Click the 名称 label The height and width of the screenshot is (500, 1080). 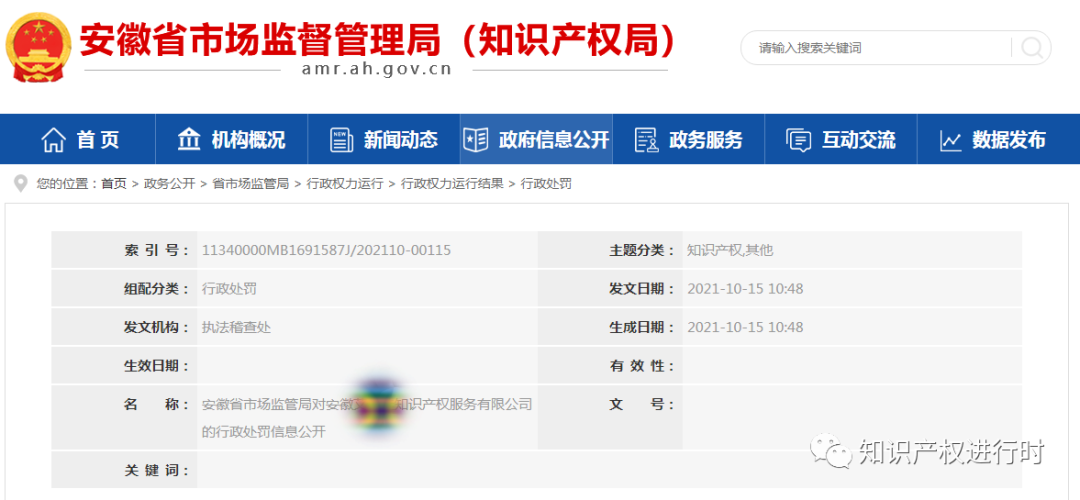coord(156,404)
